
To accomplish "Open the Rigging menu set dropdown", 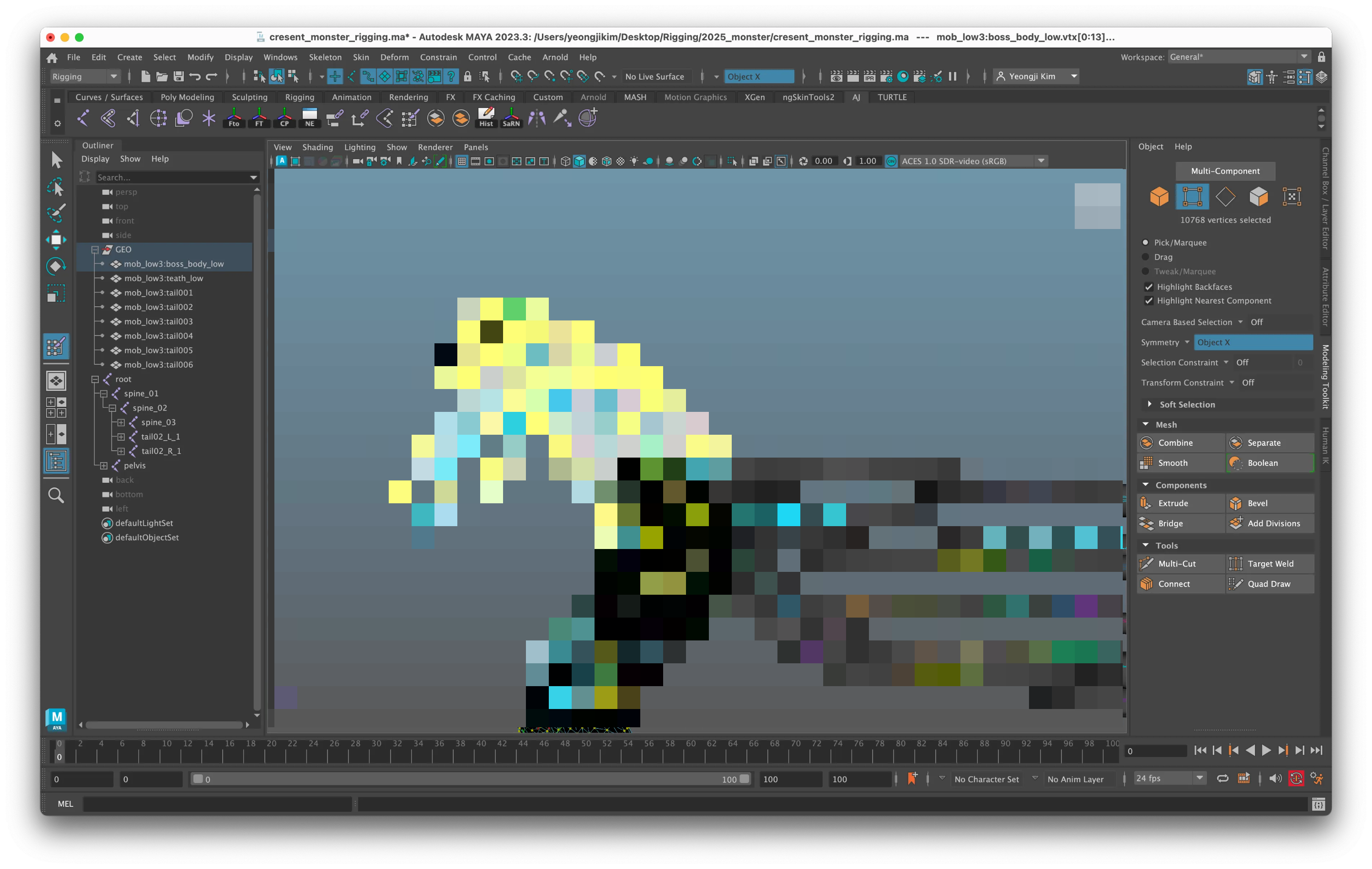I will coord(113,76).
